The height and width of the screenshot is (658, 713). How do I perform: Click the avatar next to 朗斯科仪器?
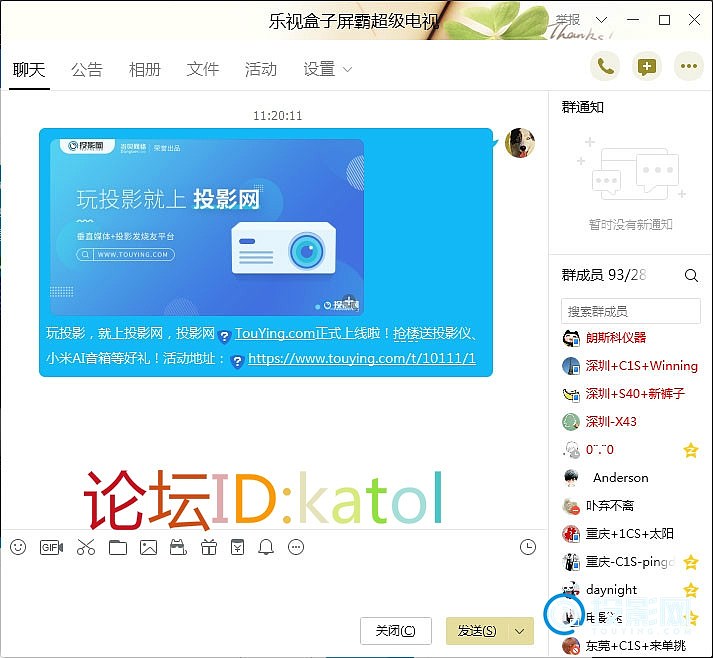pyautogui.click(x=571, y=338)
